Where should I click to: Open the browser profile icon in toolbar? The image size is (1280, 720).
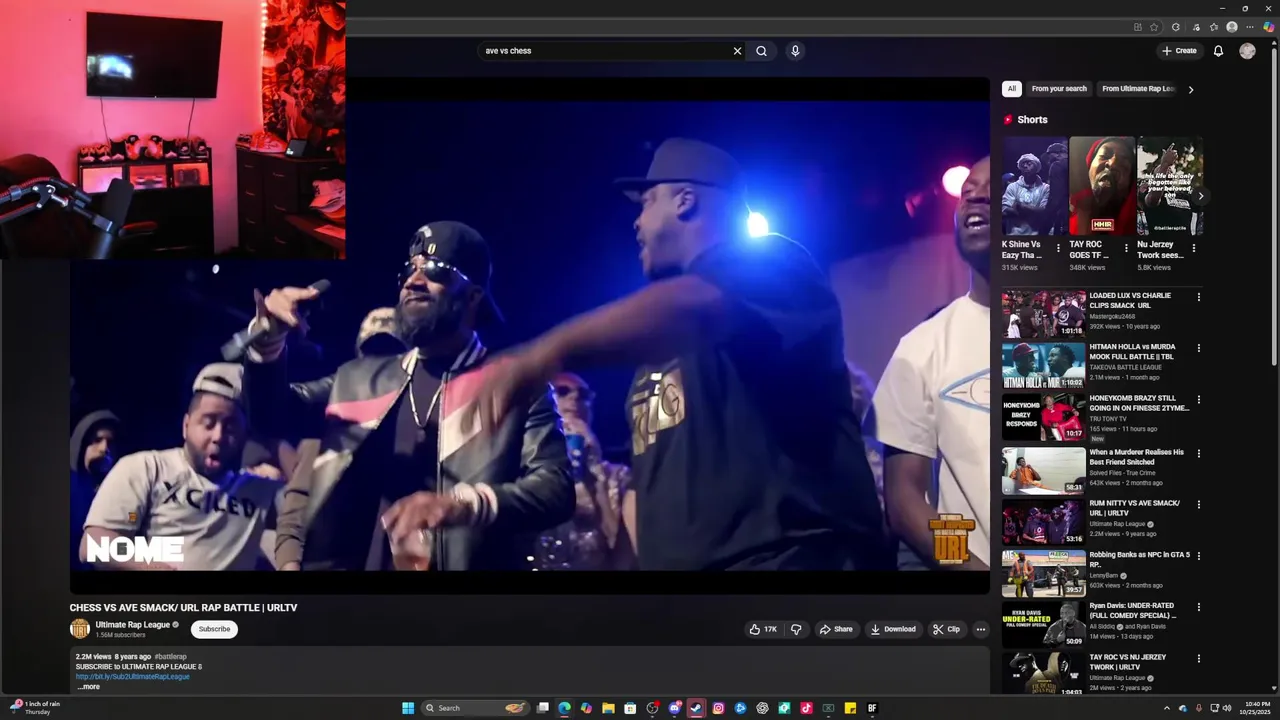click(1232, 27)
